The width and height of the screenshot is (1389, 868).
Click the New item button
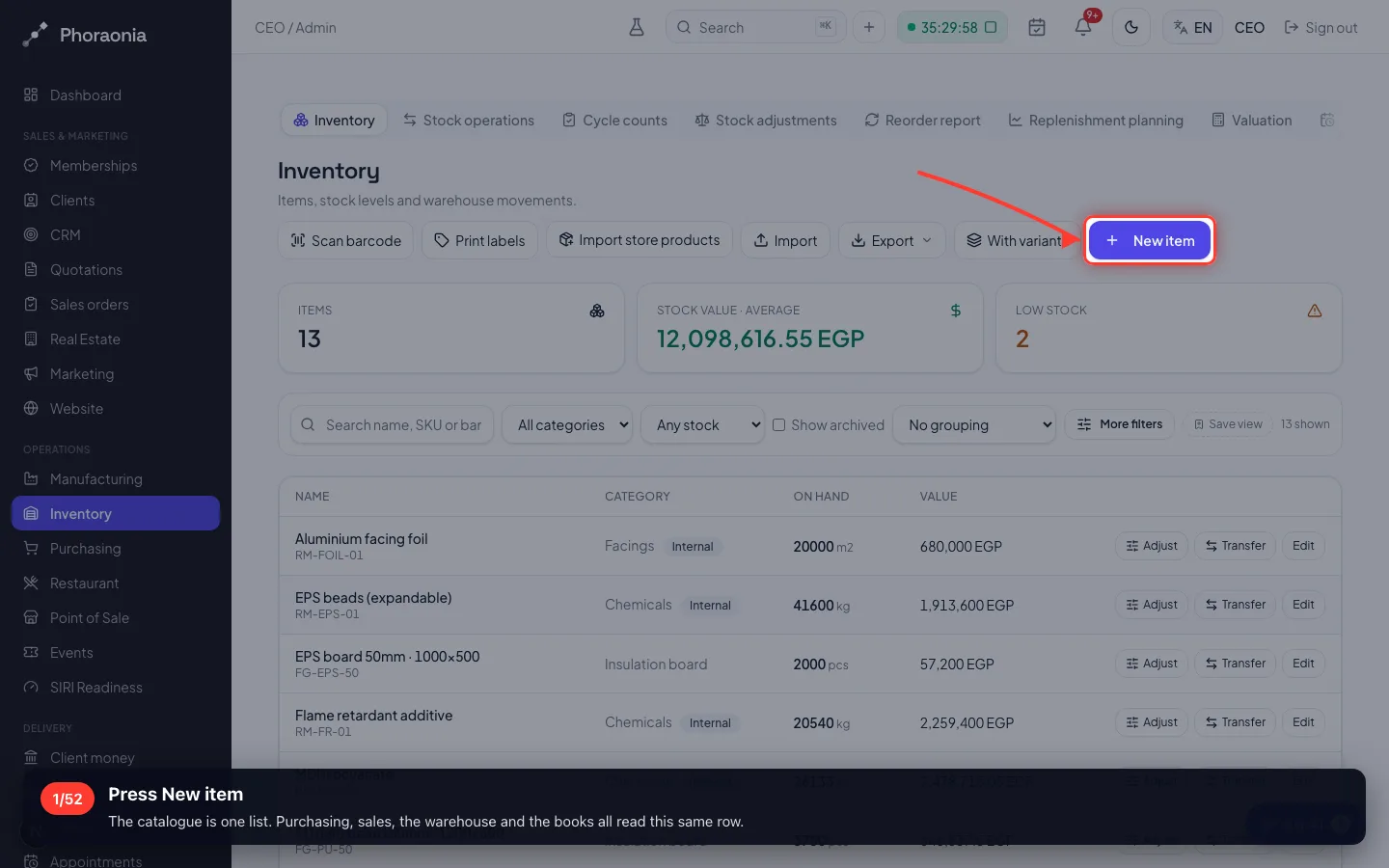[x=1150, y=240]
